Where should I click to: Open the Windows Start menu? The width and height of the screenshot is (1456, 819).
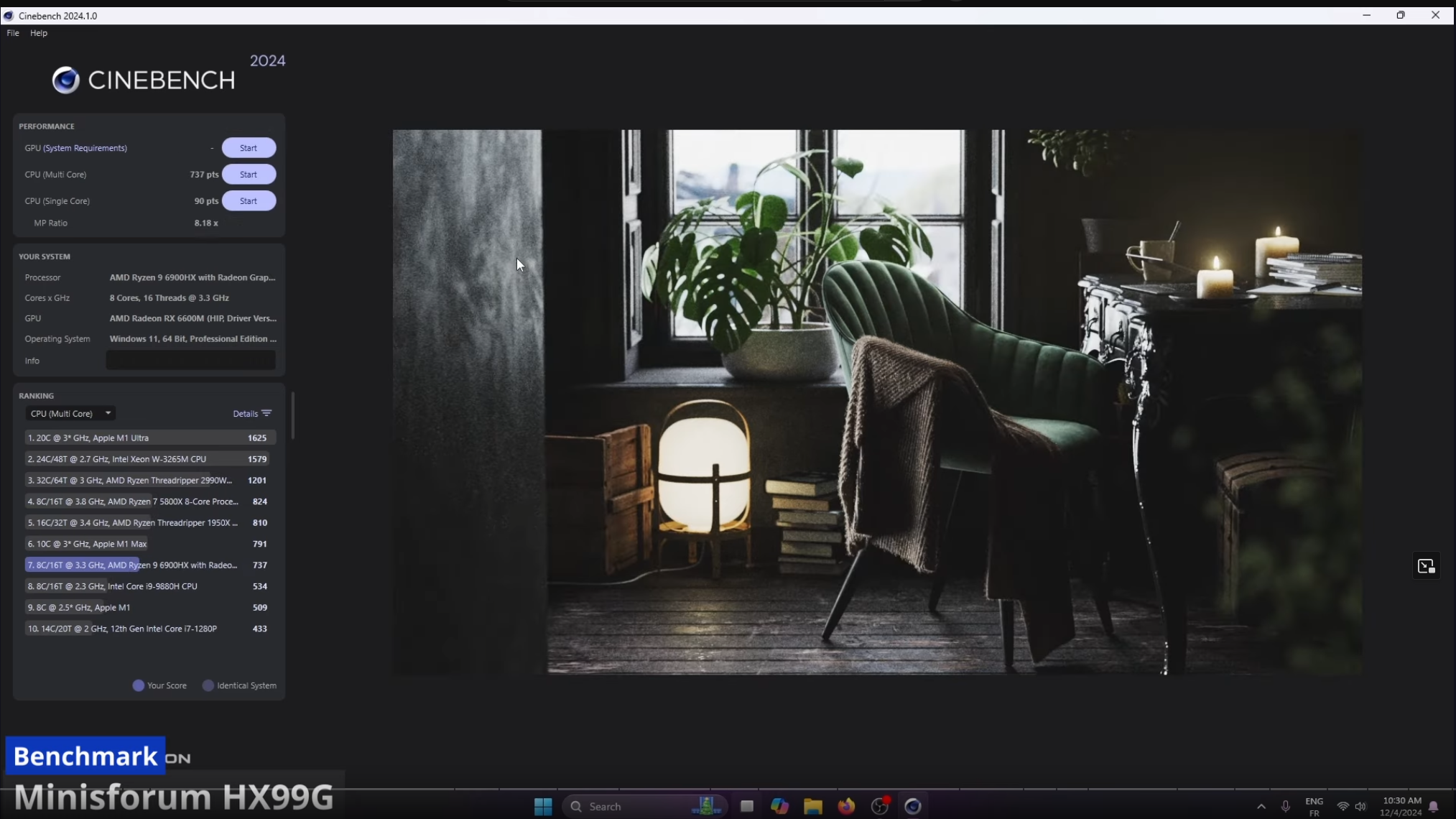[x=543, y=806]
